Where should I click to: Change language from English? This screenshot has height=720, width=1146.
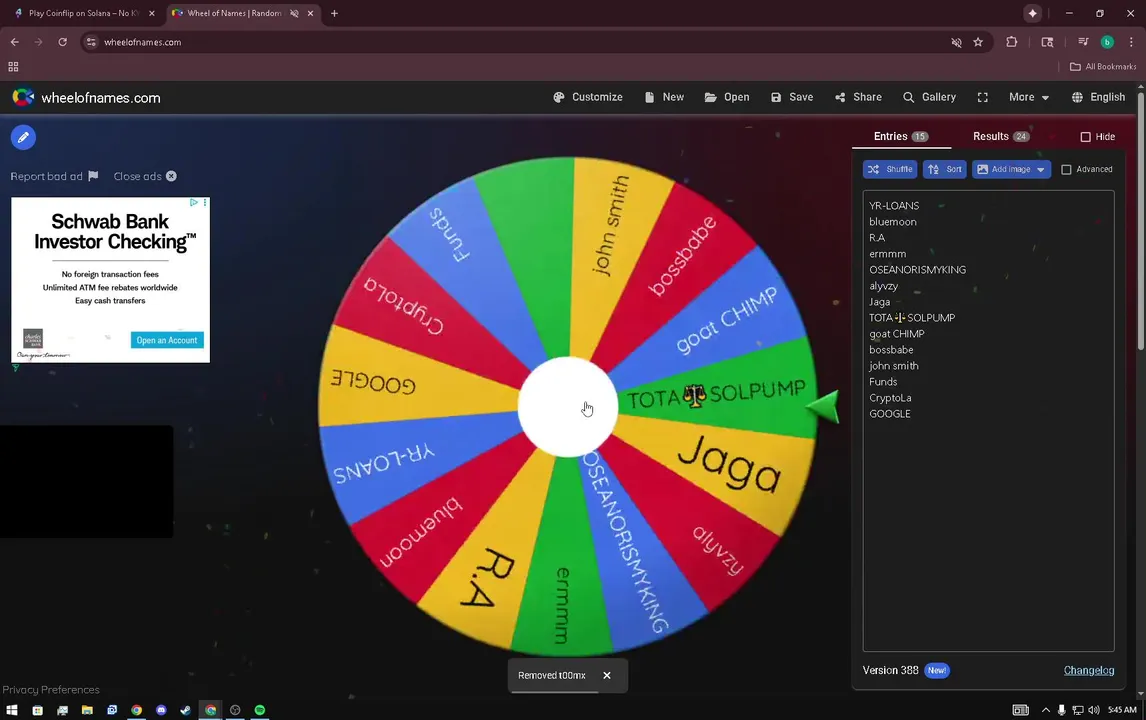1098,97
